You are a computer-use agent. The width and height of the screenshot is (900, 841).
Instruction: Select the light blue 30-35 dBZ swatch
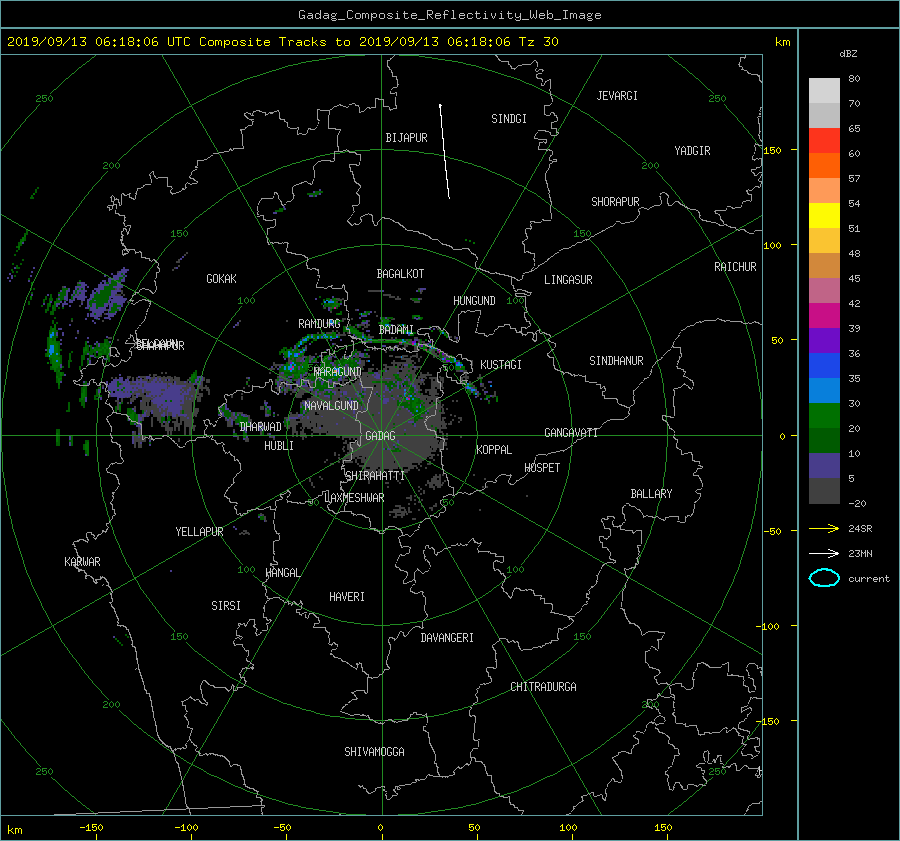coord(824,390)
